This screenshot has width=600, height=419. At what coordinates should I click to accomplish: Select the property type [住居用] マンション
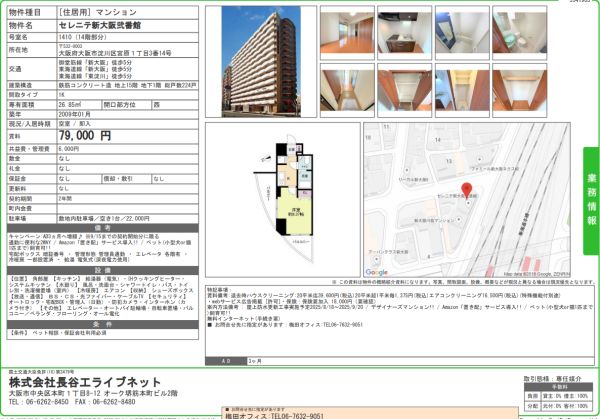click(x=98, y=12)
